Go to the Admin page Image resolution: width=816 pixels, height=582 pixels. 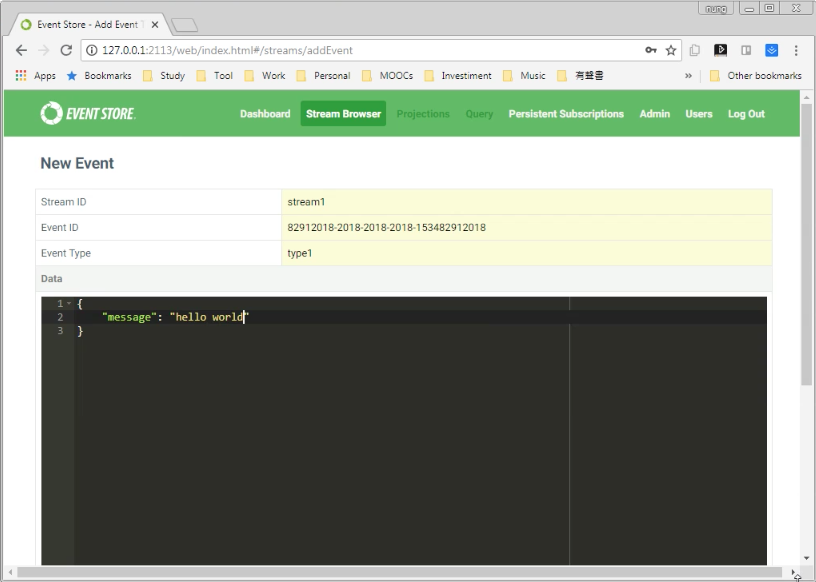(x=655, y=113)
